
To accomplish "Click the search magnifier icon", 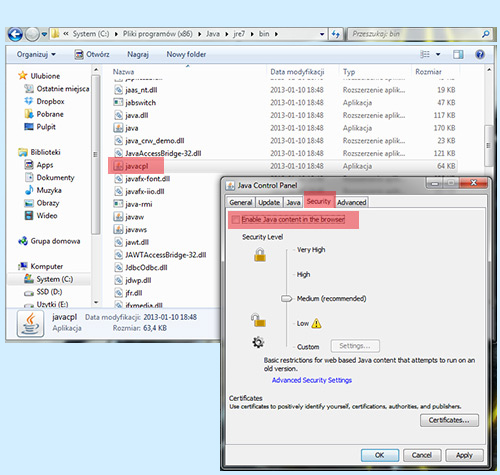I will pyautogui.click(x=486, y=34).
